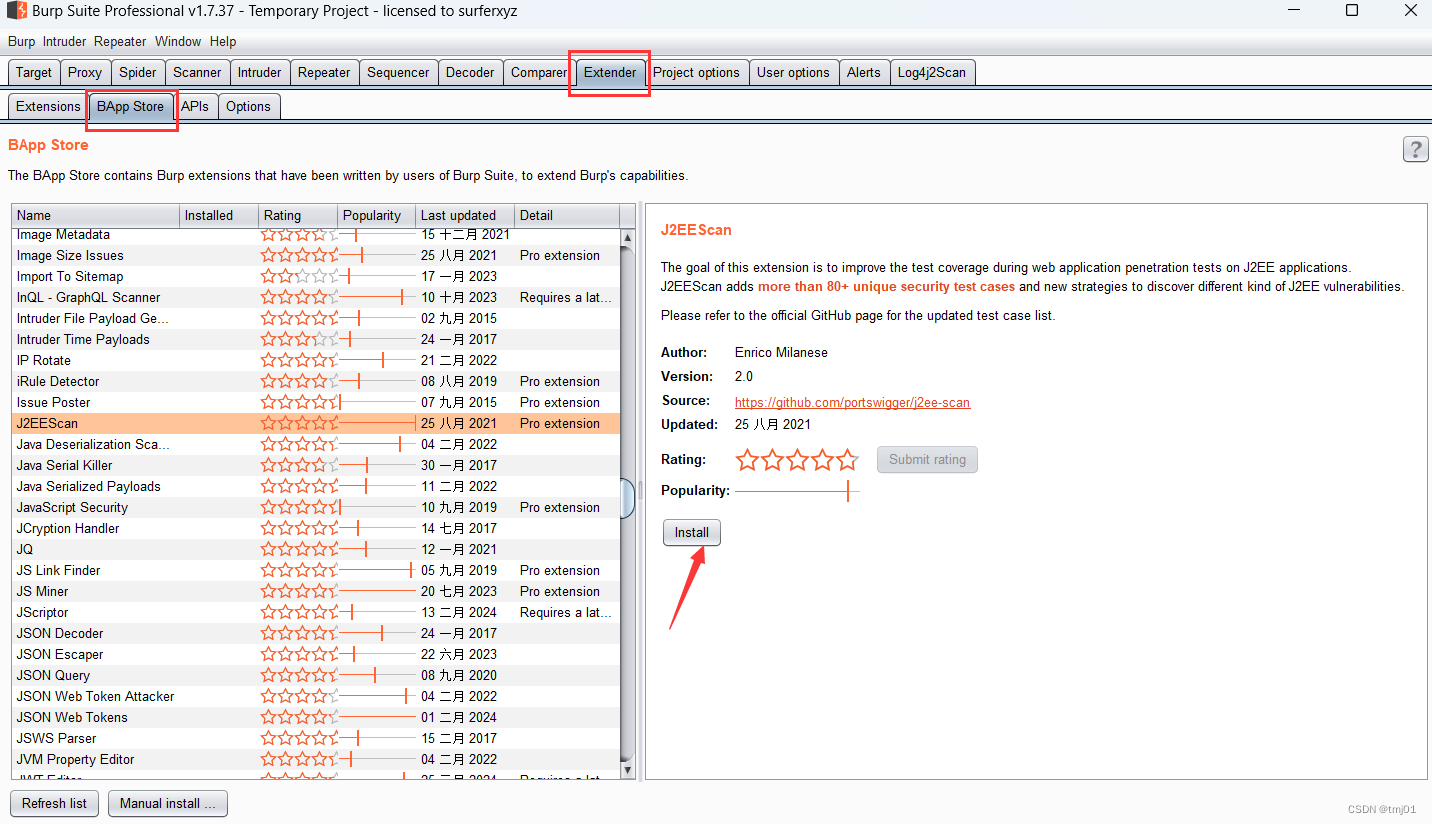Select the Java Serial Killer row
The width and height of the screenshot is (1432, 824).
tap(316, 465)
